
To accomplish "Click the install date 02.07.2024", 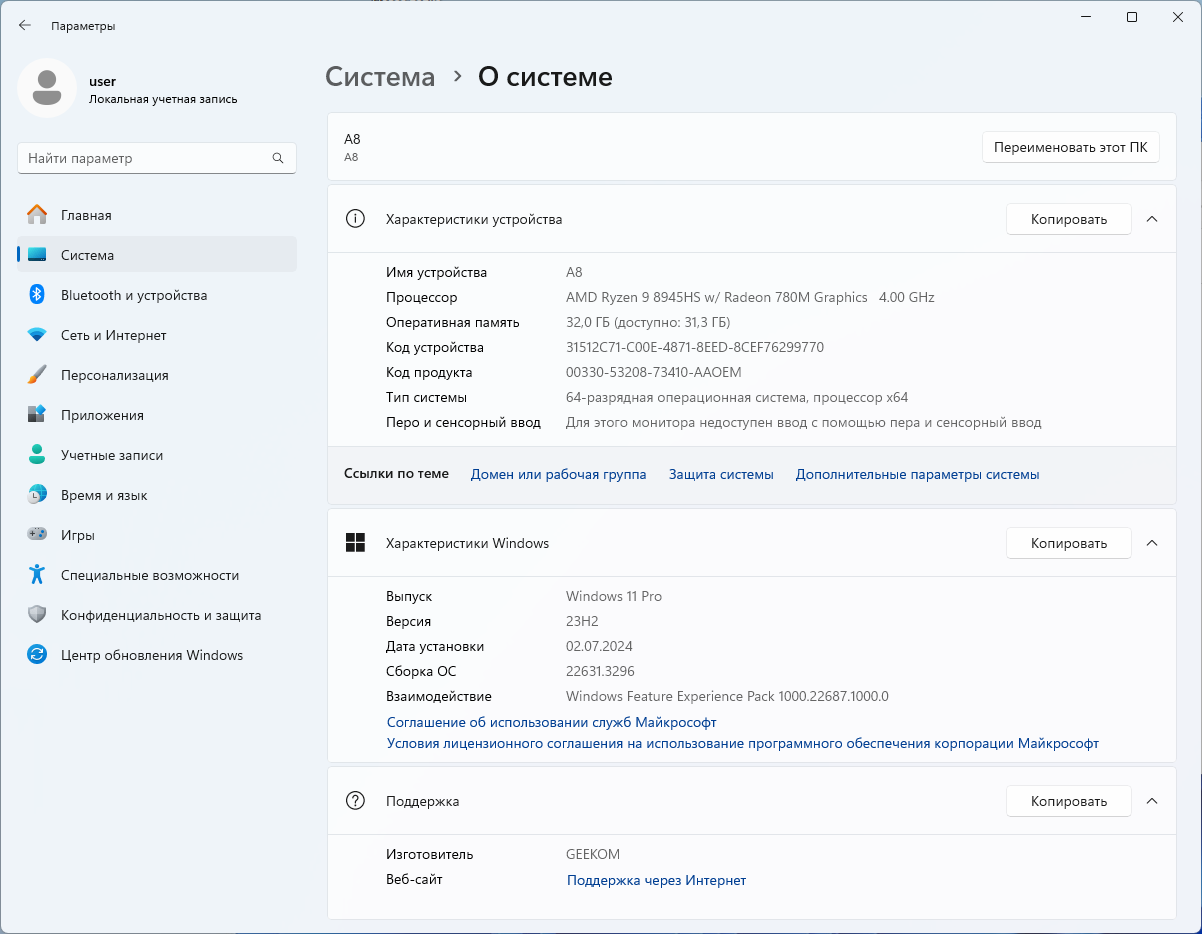I will [x=599, y=646].
